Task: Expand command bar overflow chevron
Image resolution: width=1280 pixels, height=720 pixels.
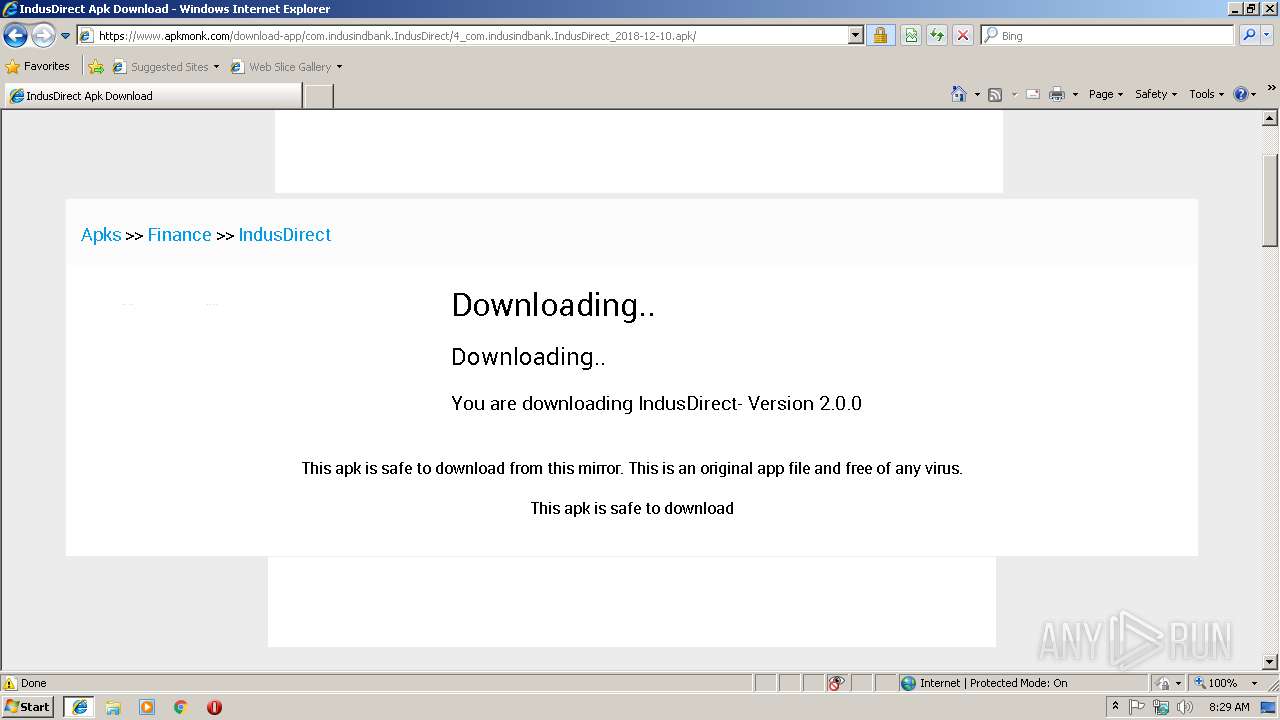Action: click(x=1272, y=88)
